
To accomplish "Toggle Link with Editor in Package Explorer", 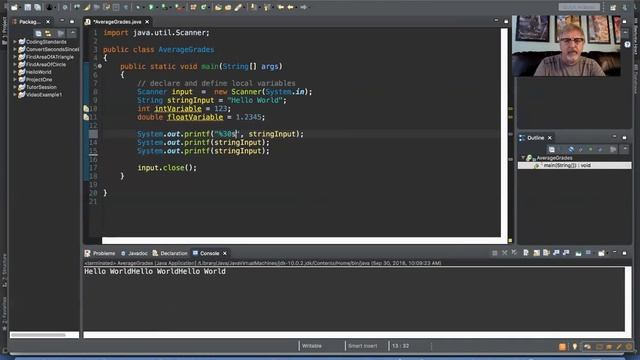I will click(x=48, y=33).
